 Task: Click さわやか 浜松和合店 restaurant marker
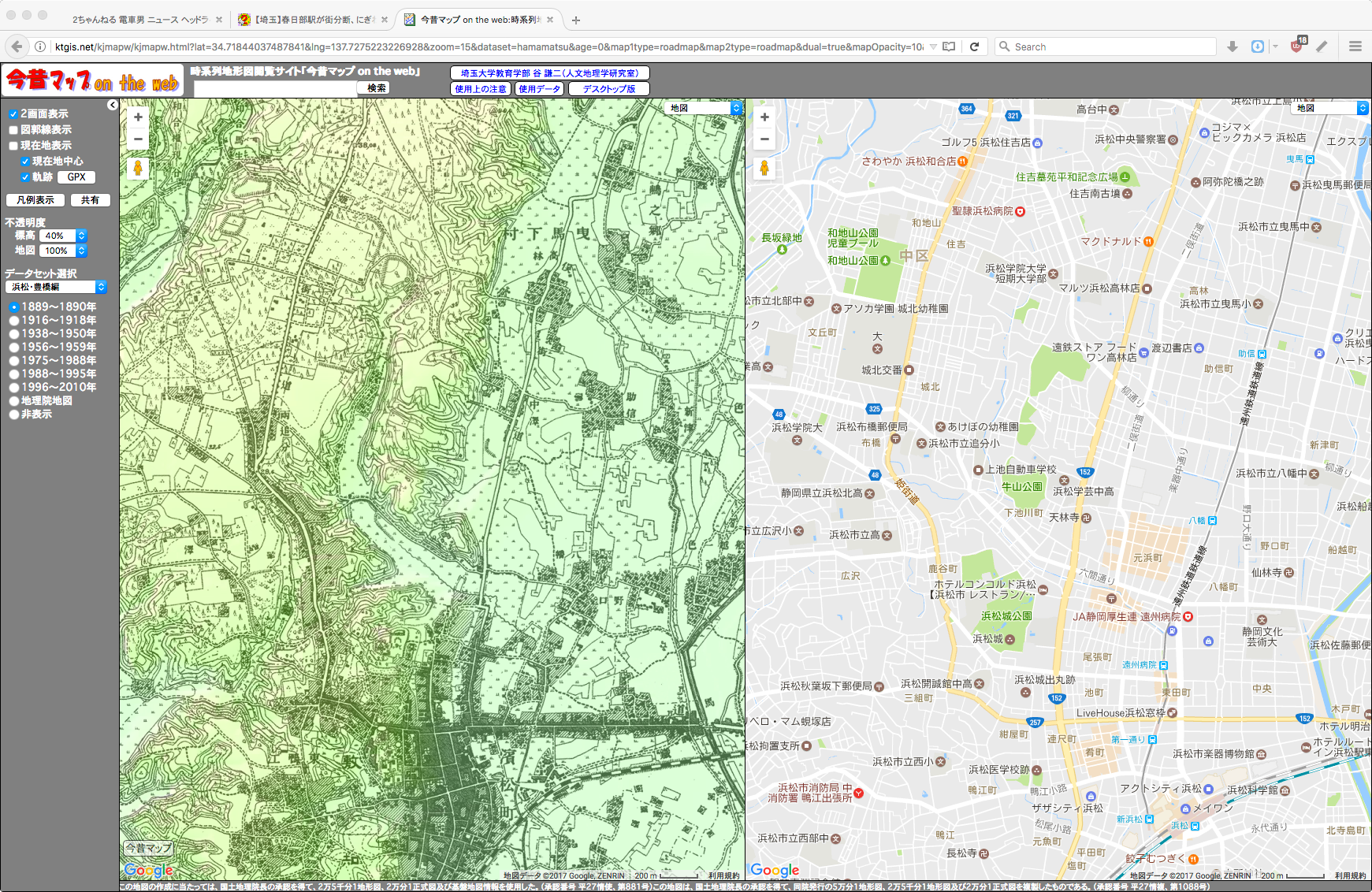point(962,162)
